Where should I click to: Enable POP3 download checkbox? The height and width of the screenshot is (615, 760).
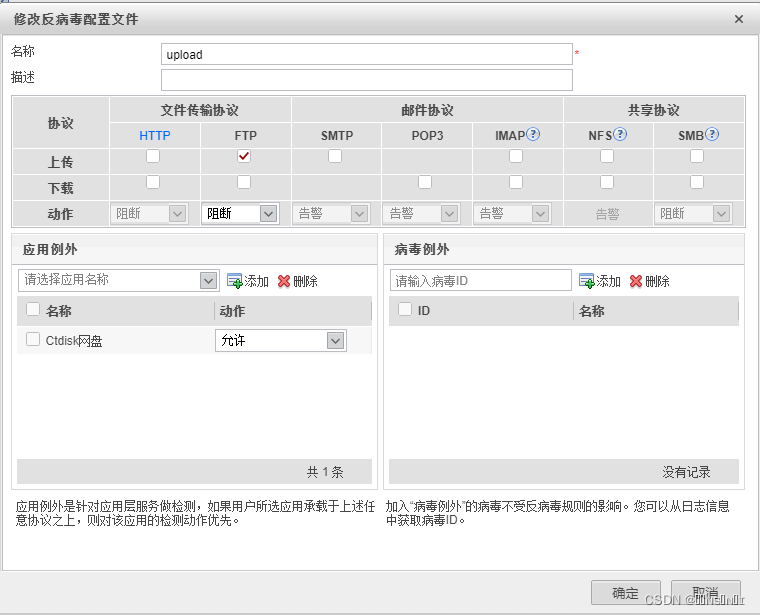click(x=425, y=182)
